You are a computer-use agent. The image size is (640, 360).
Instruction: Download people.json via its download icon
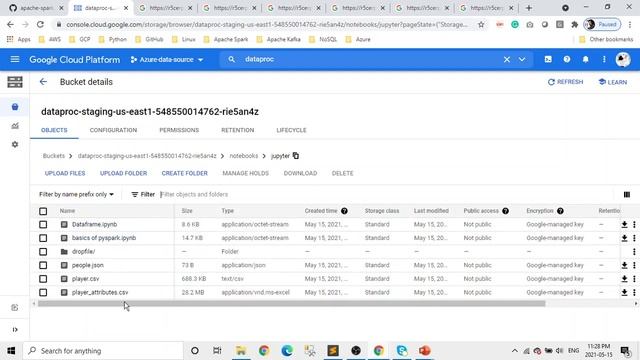[624, 265]
